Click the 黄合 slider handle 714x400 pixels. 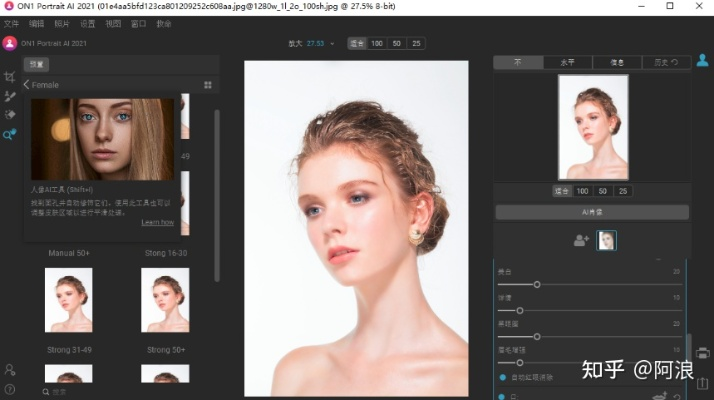click(x=536, y=285)
